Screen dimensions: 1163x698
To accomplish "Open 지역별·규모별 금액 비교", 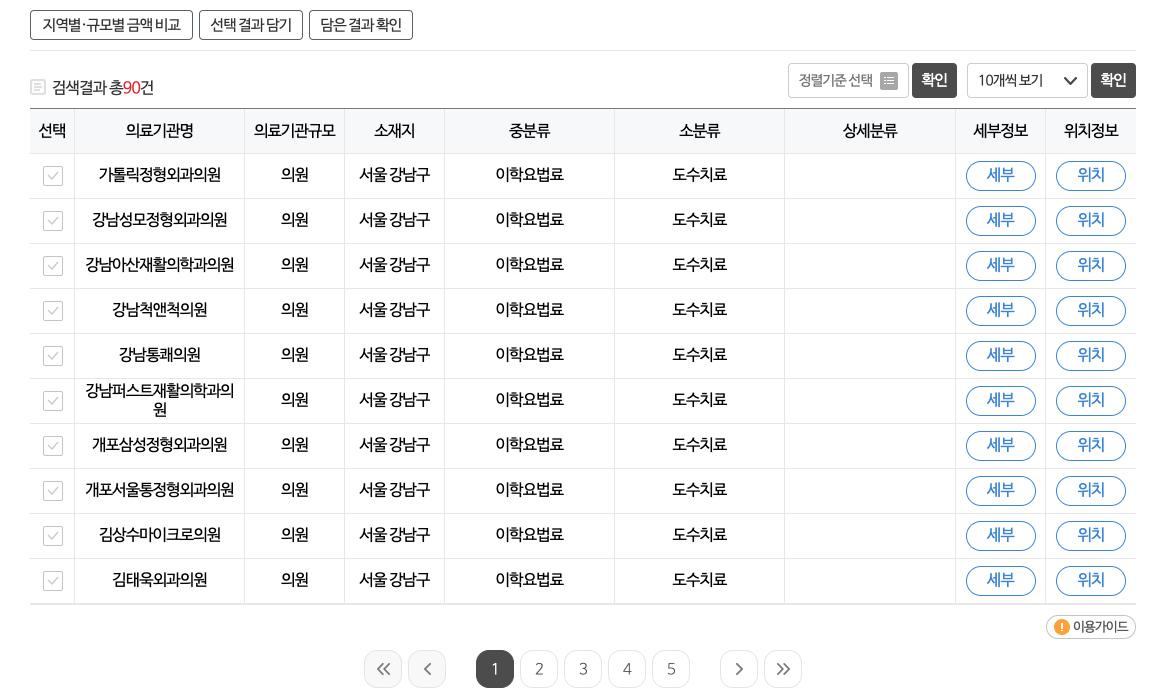I will pos(111,25).
